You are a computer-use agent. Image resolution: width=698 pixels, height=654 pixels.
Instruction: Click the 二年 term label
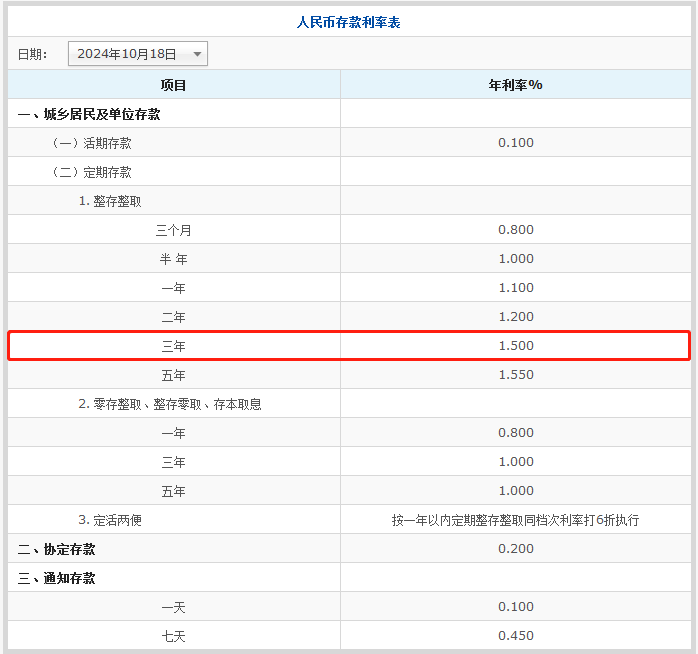(x=174, y=317)
